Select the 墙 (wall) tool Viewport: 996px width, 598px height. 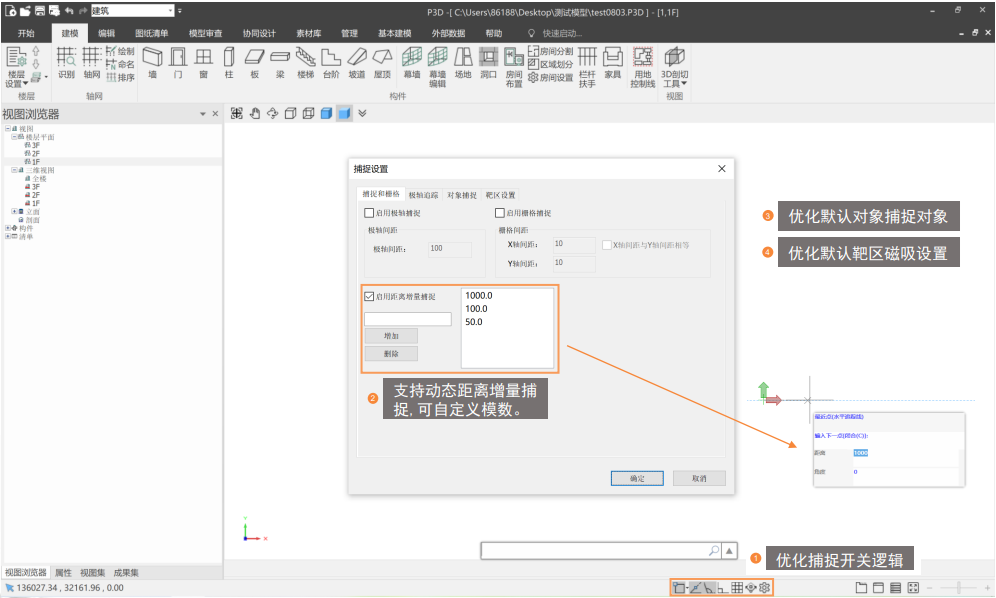(152, 61)
